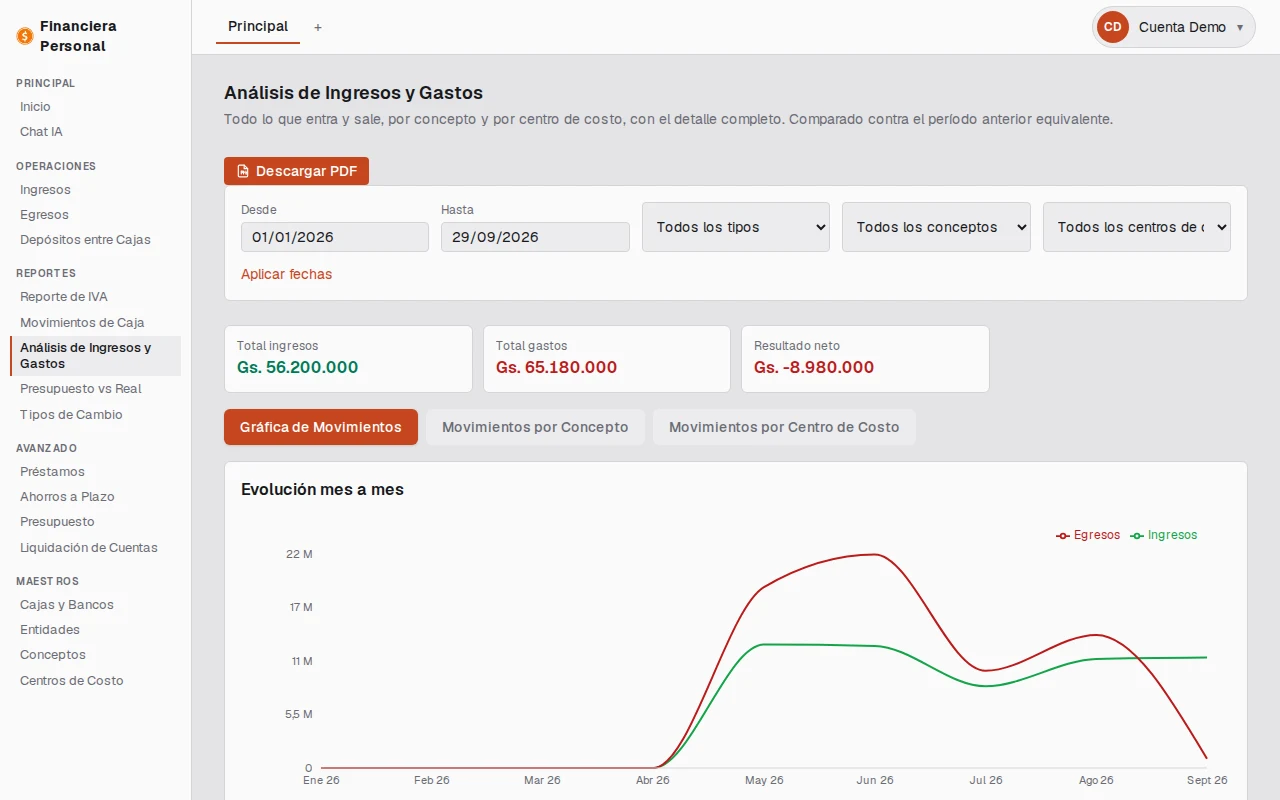Switch to Movimientos por Concepto tab
The width and height of the screenshot is (1280, 800).
click(x=535, y=427)
